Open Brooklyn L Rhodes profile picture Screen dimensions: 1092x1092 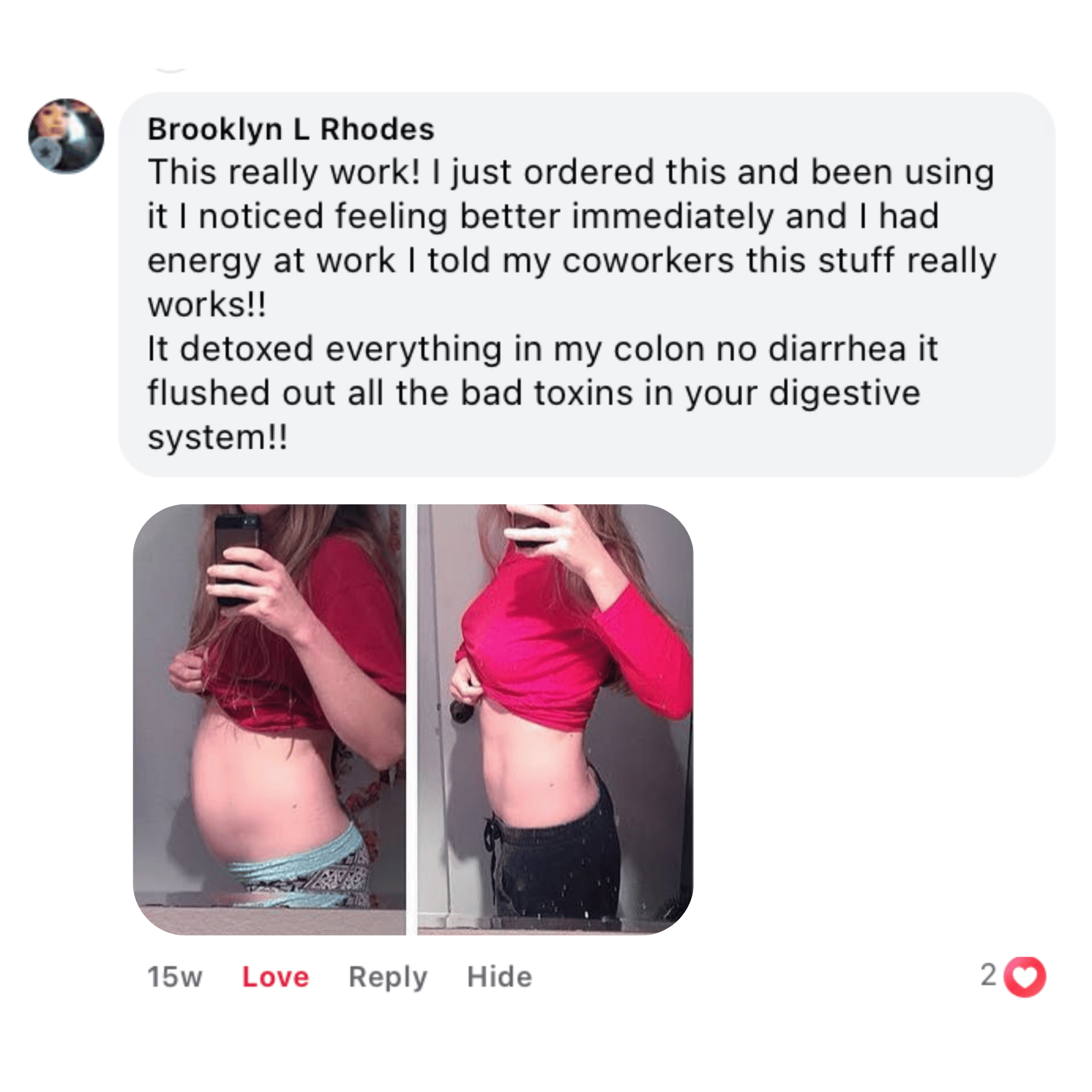(x=66, y=136)
